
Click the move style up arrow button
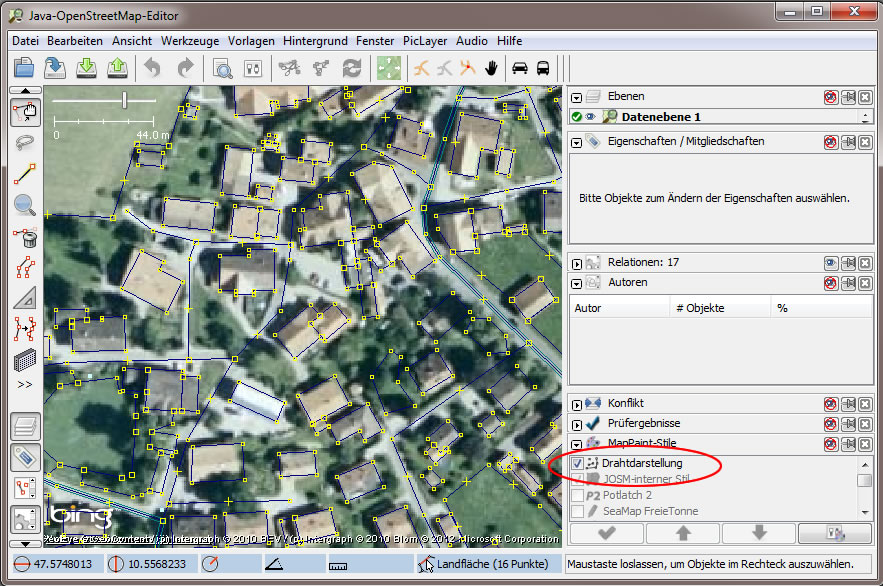pyautogui.click(x=682, y=532)
